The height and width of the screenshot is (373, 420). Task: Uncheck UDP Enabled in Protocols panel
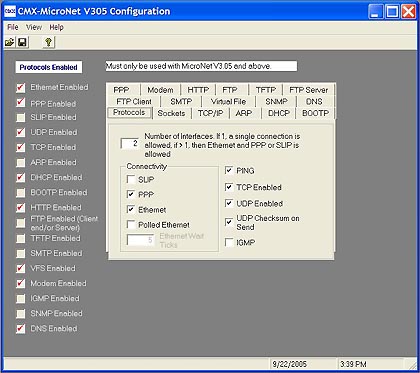(x=229, y=203)
